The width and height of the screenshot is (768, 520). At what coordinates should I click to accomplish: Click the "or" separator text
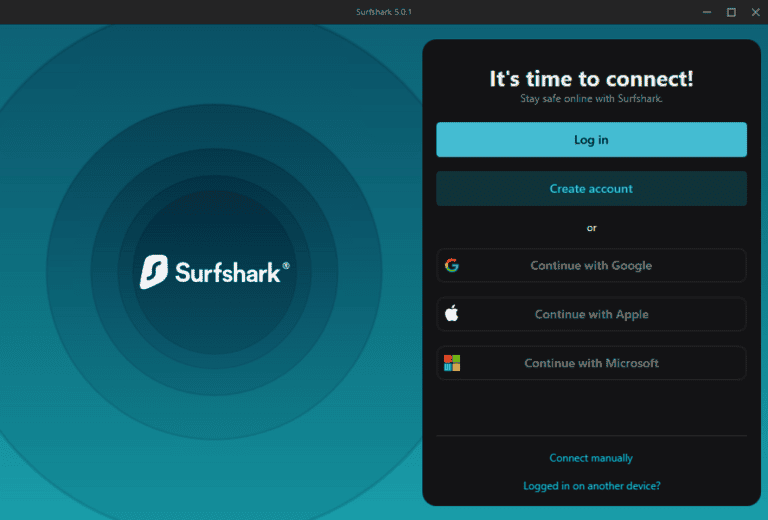coord(591,228)
